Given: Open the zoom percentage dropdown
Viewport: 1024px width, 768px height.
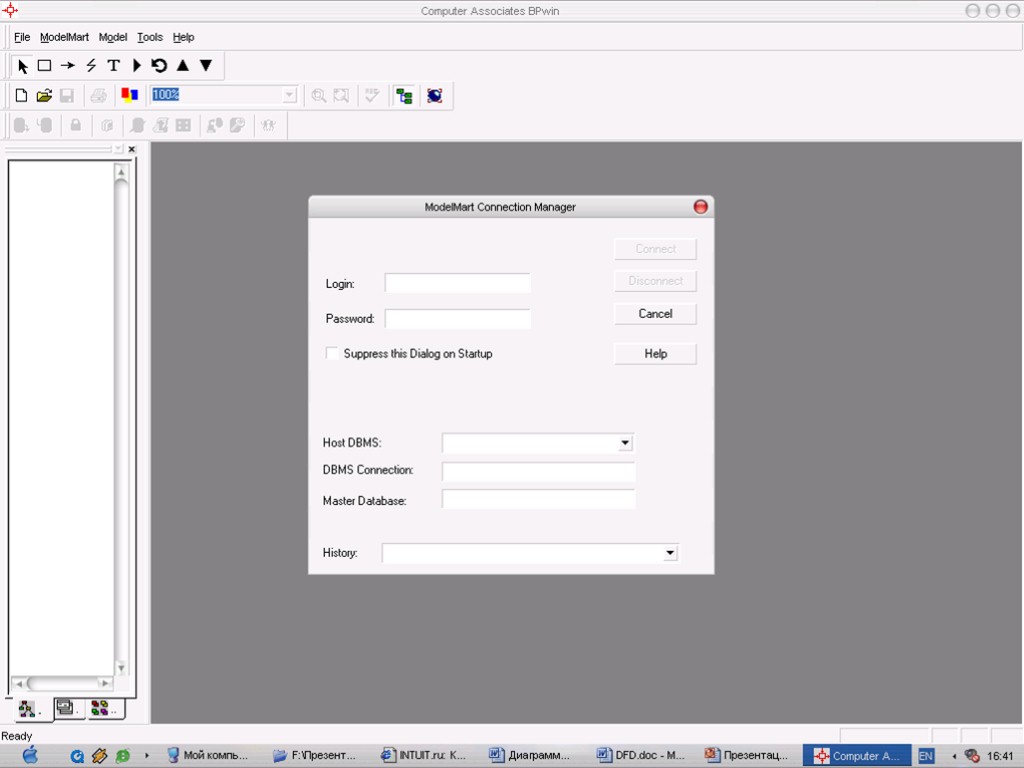Looking at the screenshot, I should click(289, 95).
